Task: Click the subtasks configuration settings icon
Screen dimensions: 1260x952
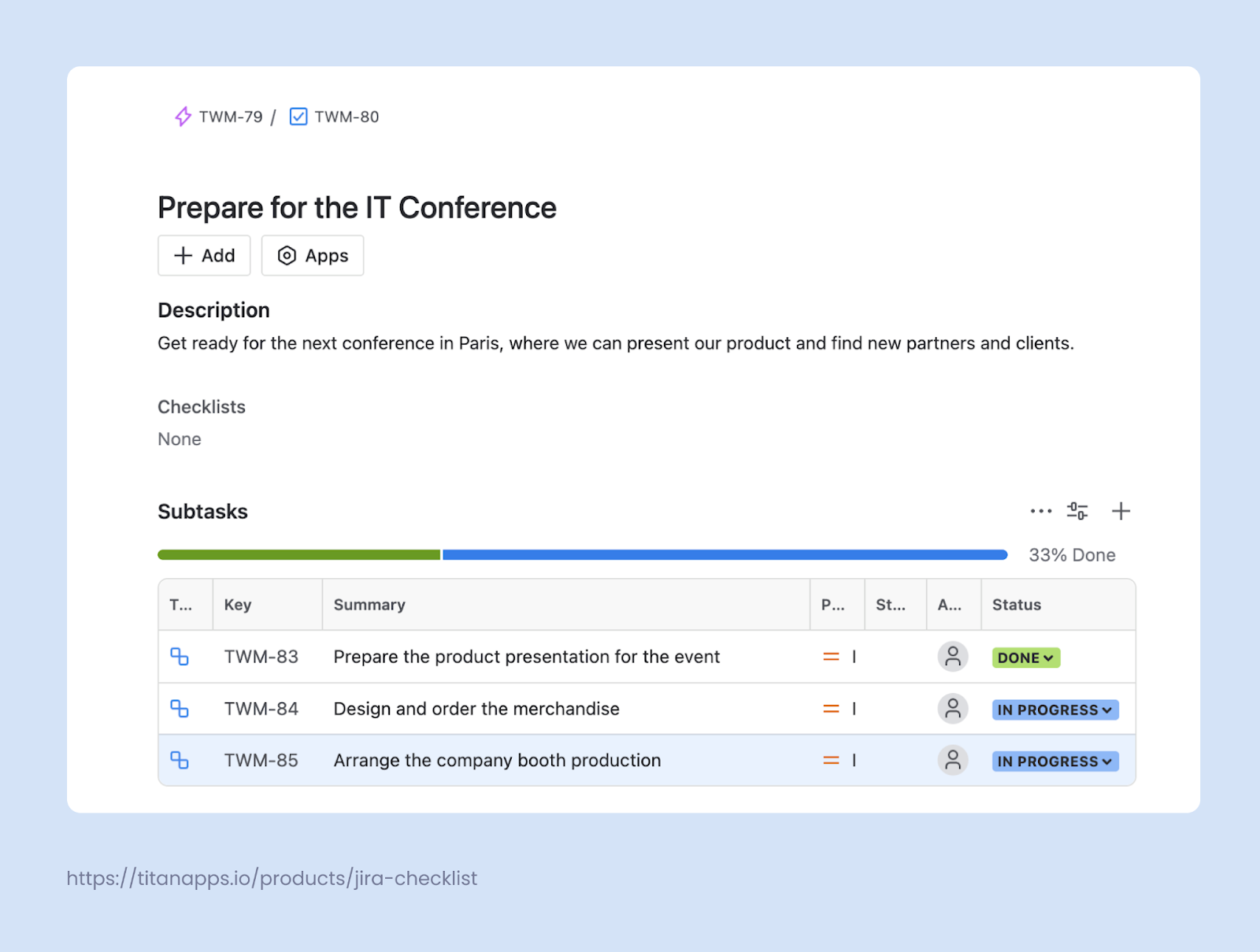Action: [x=1077, y=511]
